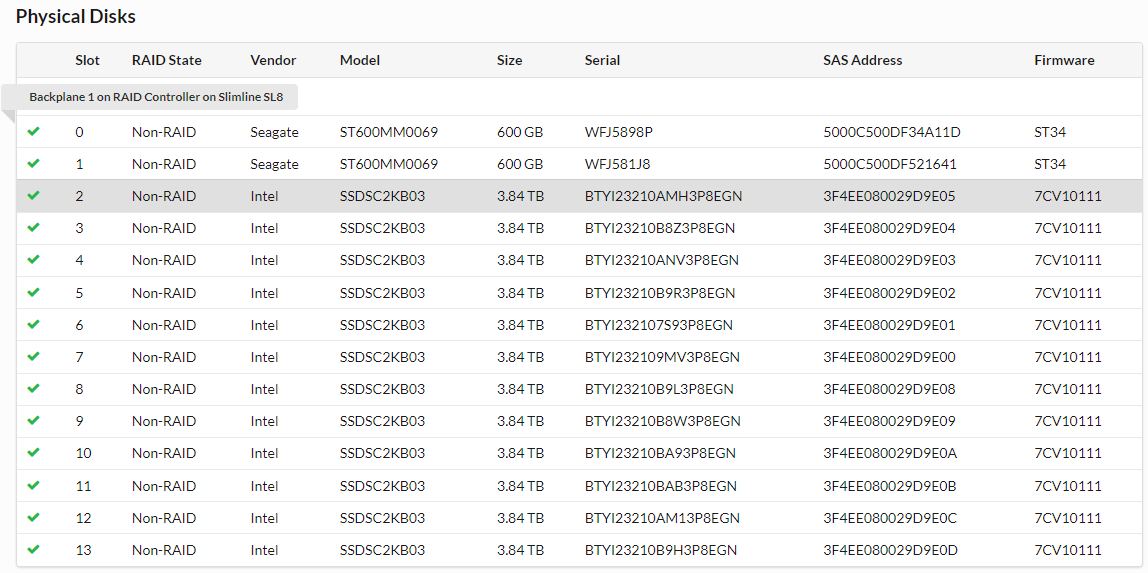
Task: Click the RAID State column header
Action: coord(166,60)
